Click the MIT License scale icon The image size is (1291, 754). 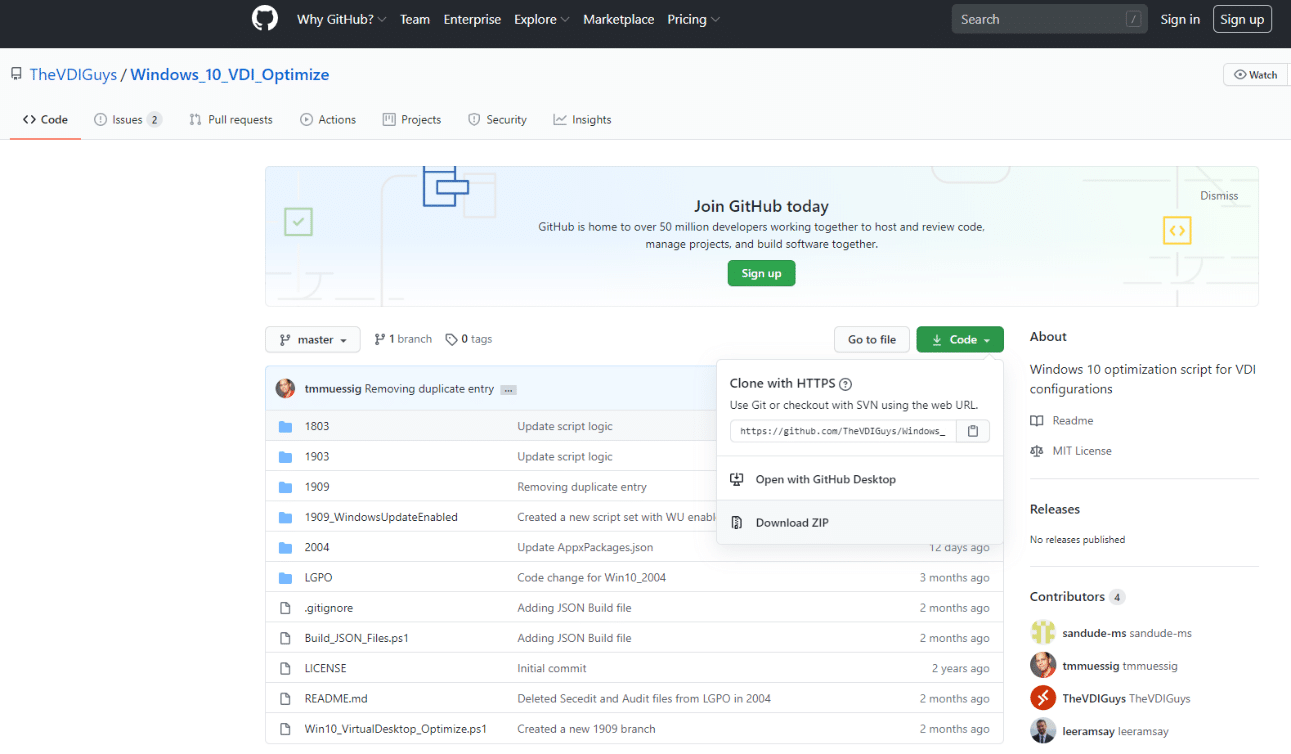[1037, 451]
